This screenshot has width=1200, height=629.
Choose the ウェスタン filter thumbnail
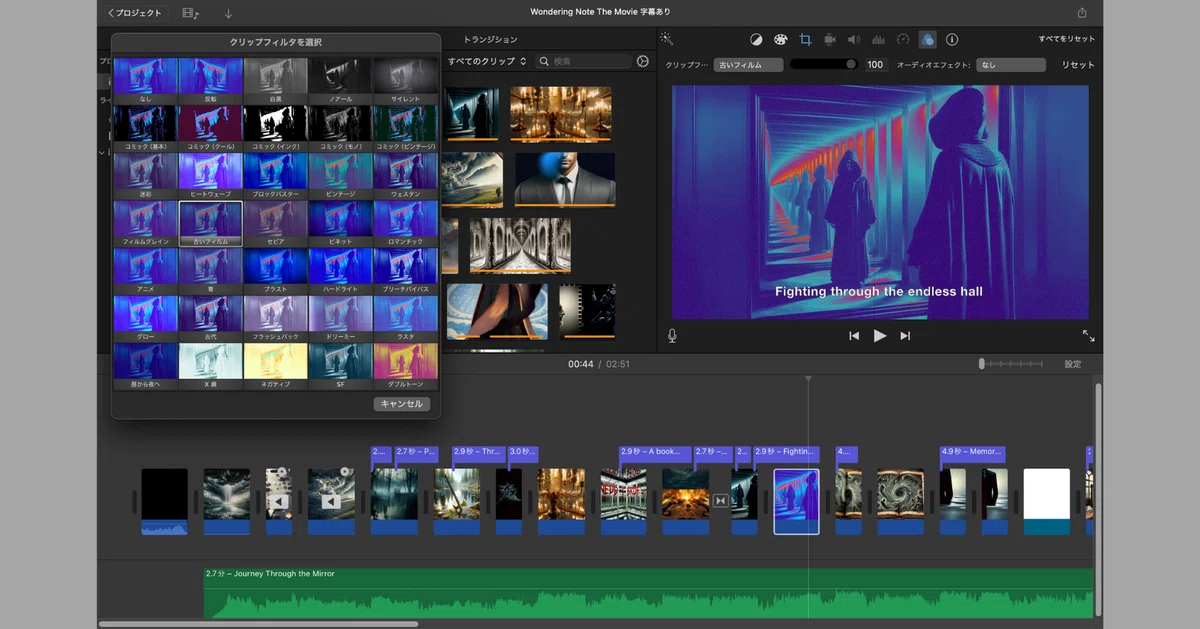pyautogui.click(x=405, y=176)
